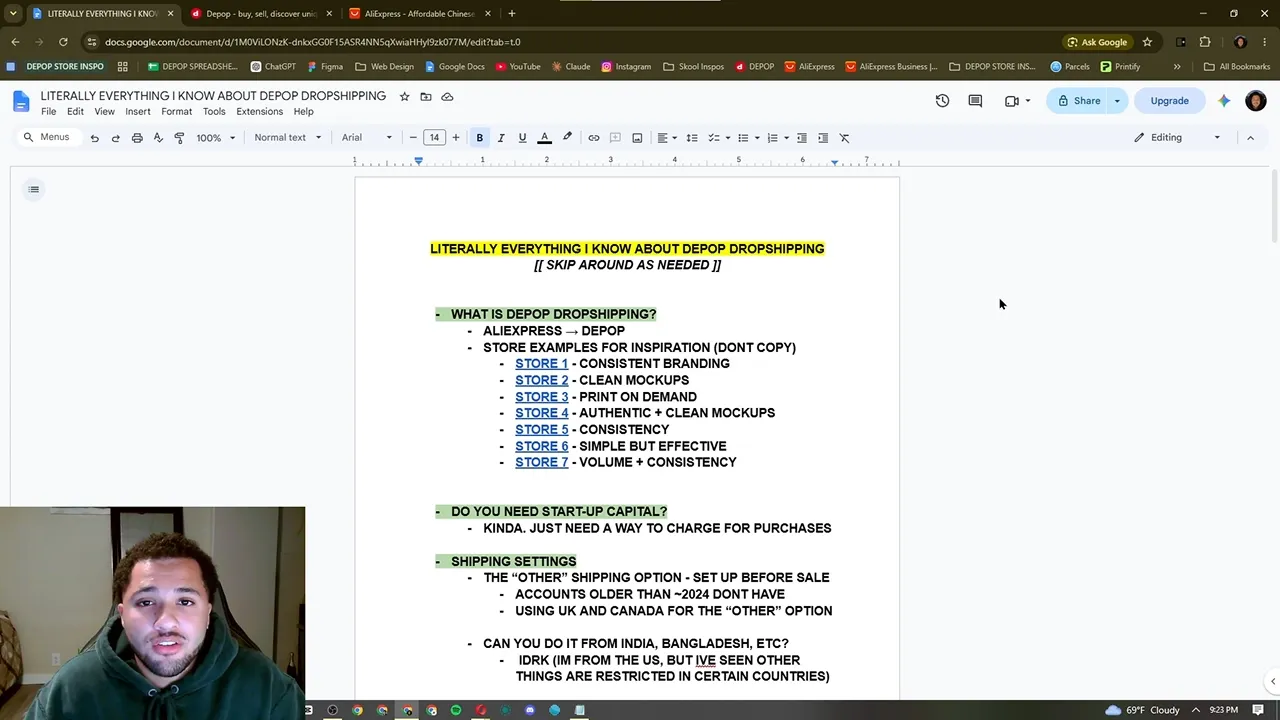The width and height of the screenshot is (1280, 720).
Task: Click the Redo icon
Action: [x=115, y=138]
